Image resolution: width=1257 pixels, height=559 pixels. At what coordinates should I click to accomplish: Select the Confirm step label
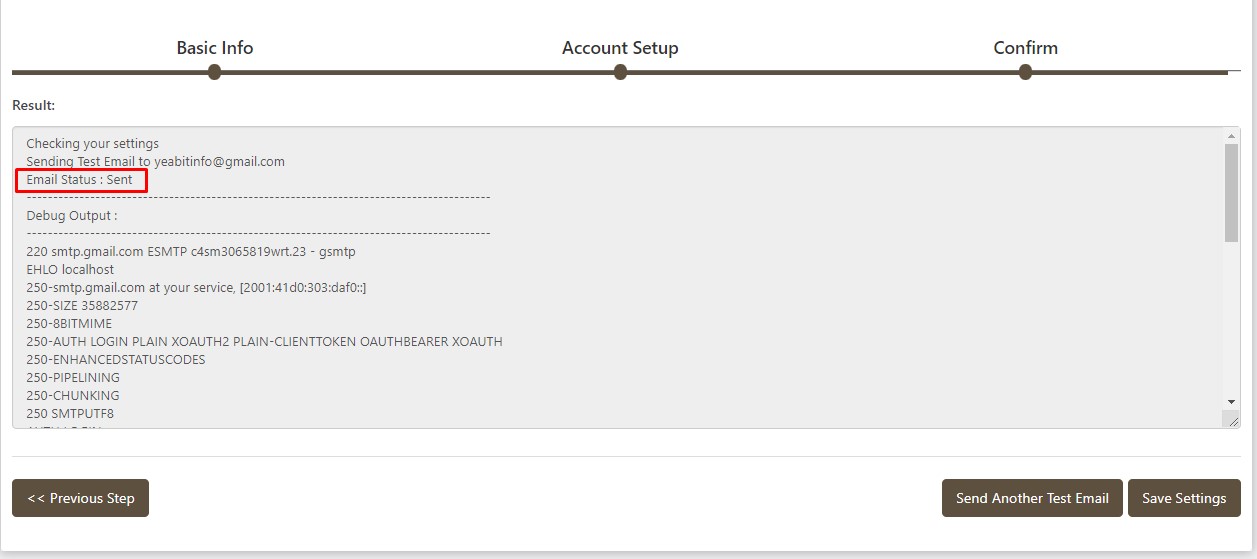click(1025, 48)
